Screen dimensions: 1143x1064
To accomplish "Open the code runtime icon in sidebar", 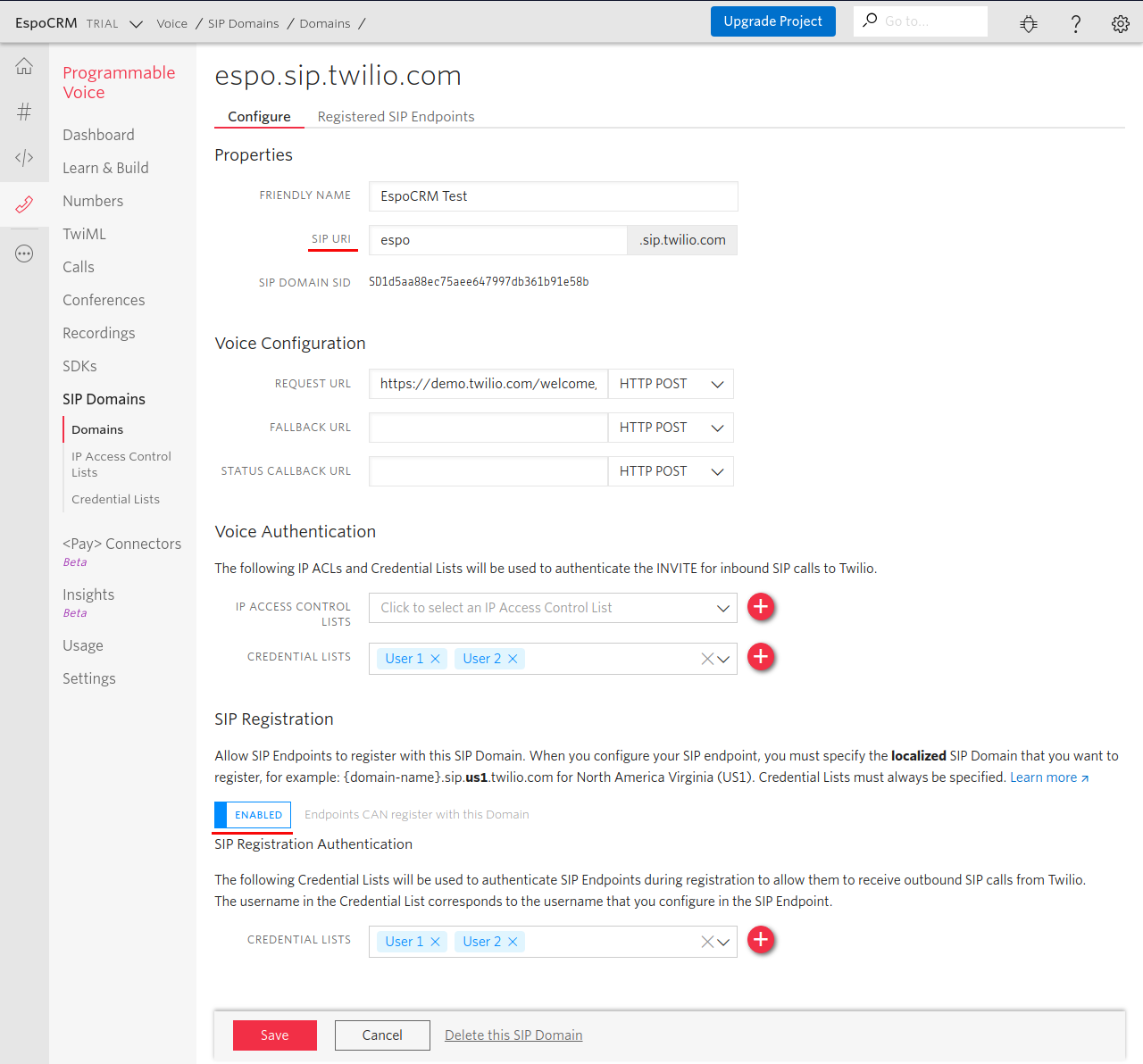I will 24,158.
